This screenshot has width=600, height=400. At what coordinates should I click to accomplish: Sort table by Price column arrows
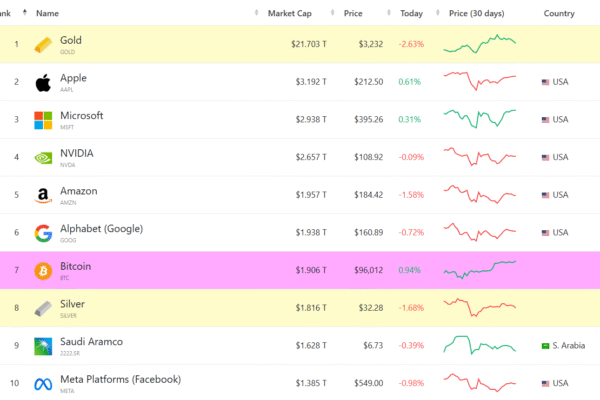[x=389, y=13]
